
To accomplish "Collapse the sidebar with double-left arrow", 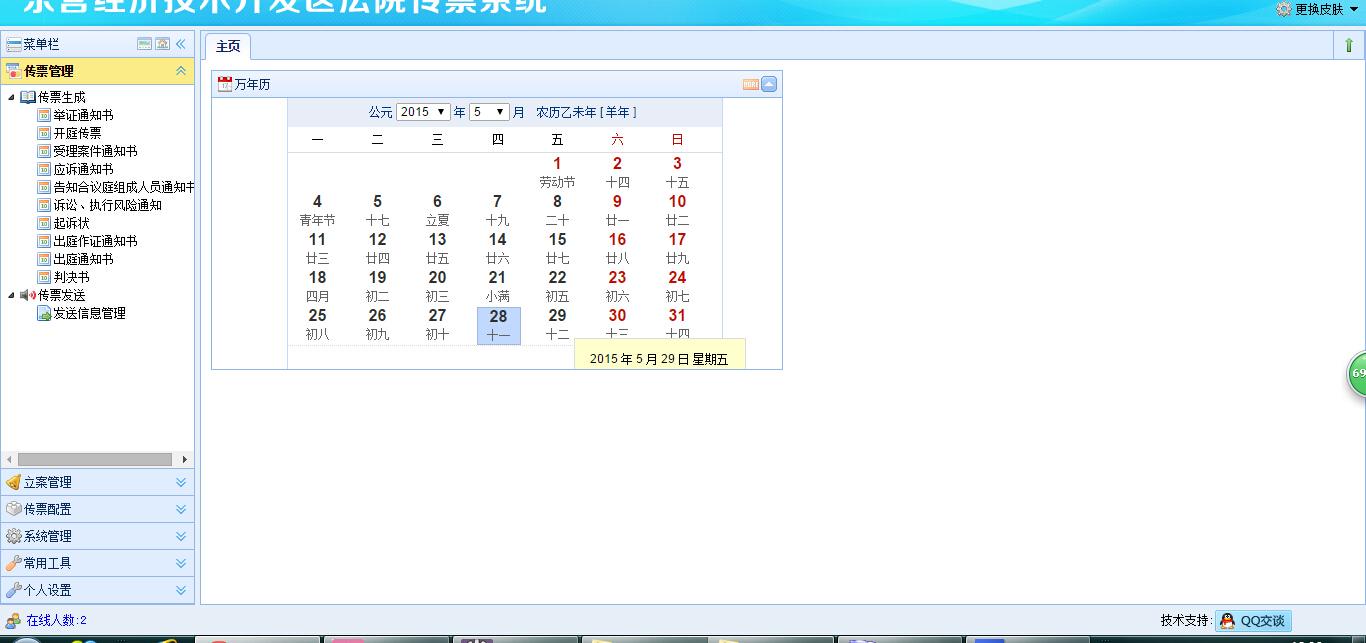I will click(x=181, y=44).
